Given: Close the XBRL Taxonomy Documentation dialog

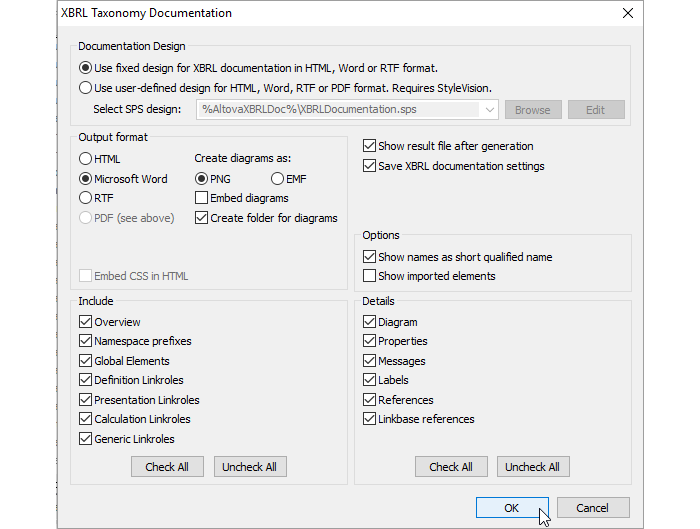Looking at the screenshot, I should coord(627,13).
